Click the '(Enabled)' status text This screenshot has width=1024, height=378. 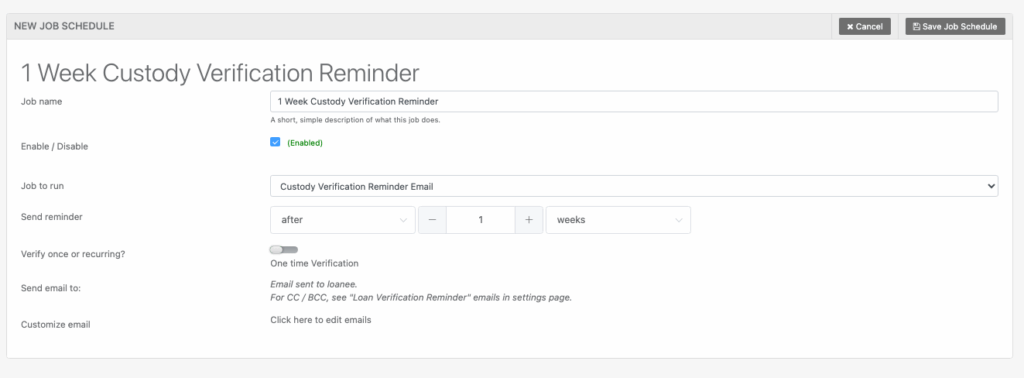pos(305,142)
